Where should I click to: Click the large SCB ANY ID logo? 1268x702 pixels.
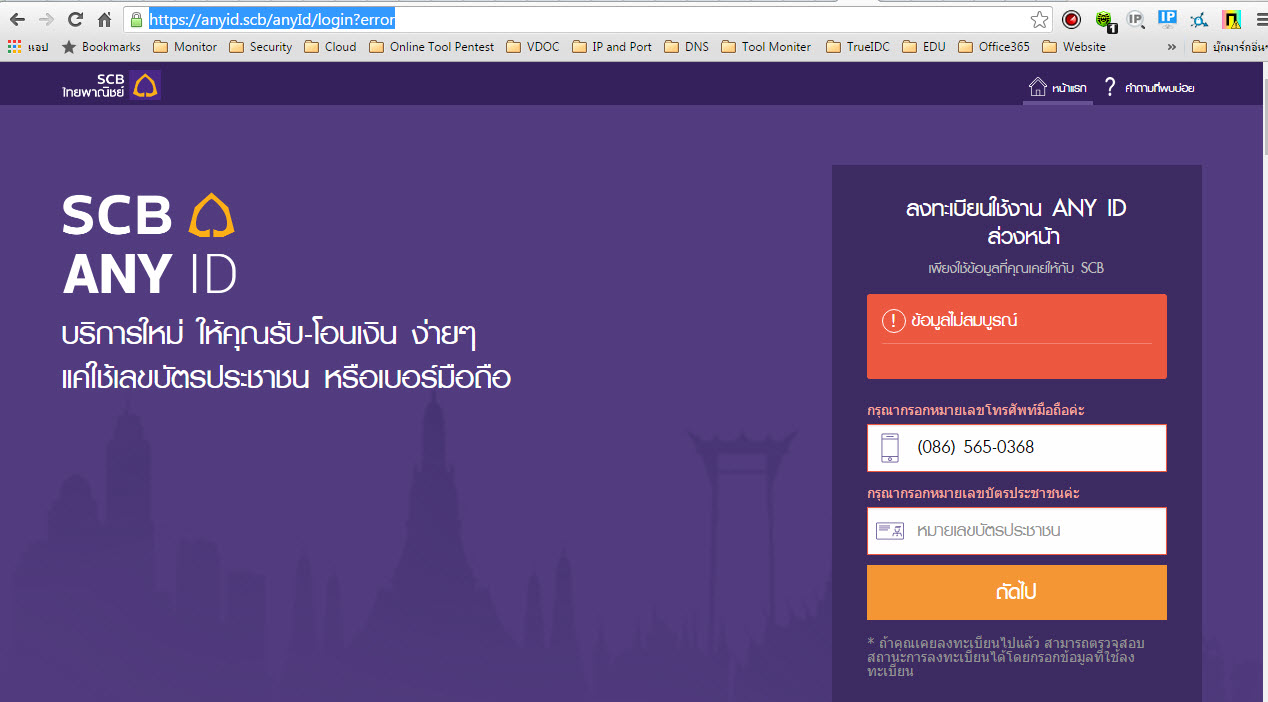[x=150, y=244]
